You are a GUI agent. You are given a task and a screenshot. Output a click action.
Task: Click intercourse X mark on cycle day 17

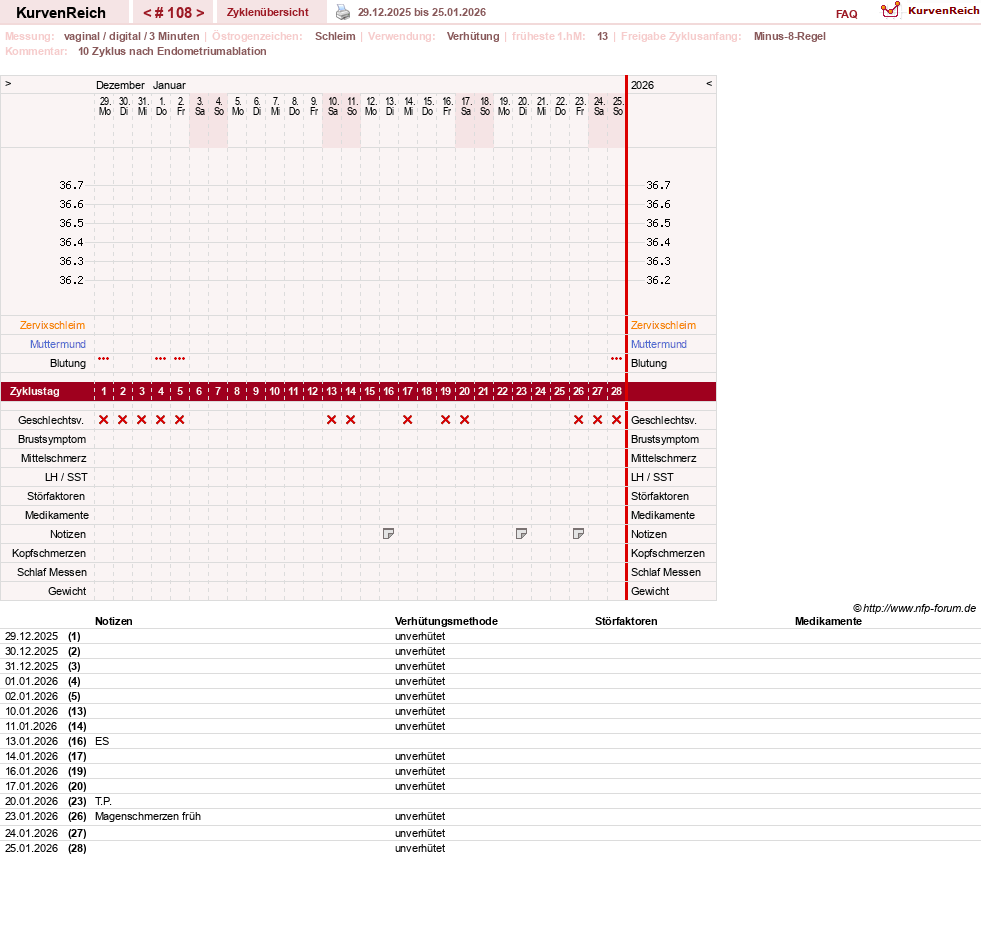coord(407,419)
